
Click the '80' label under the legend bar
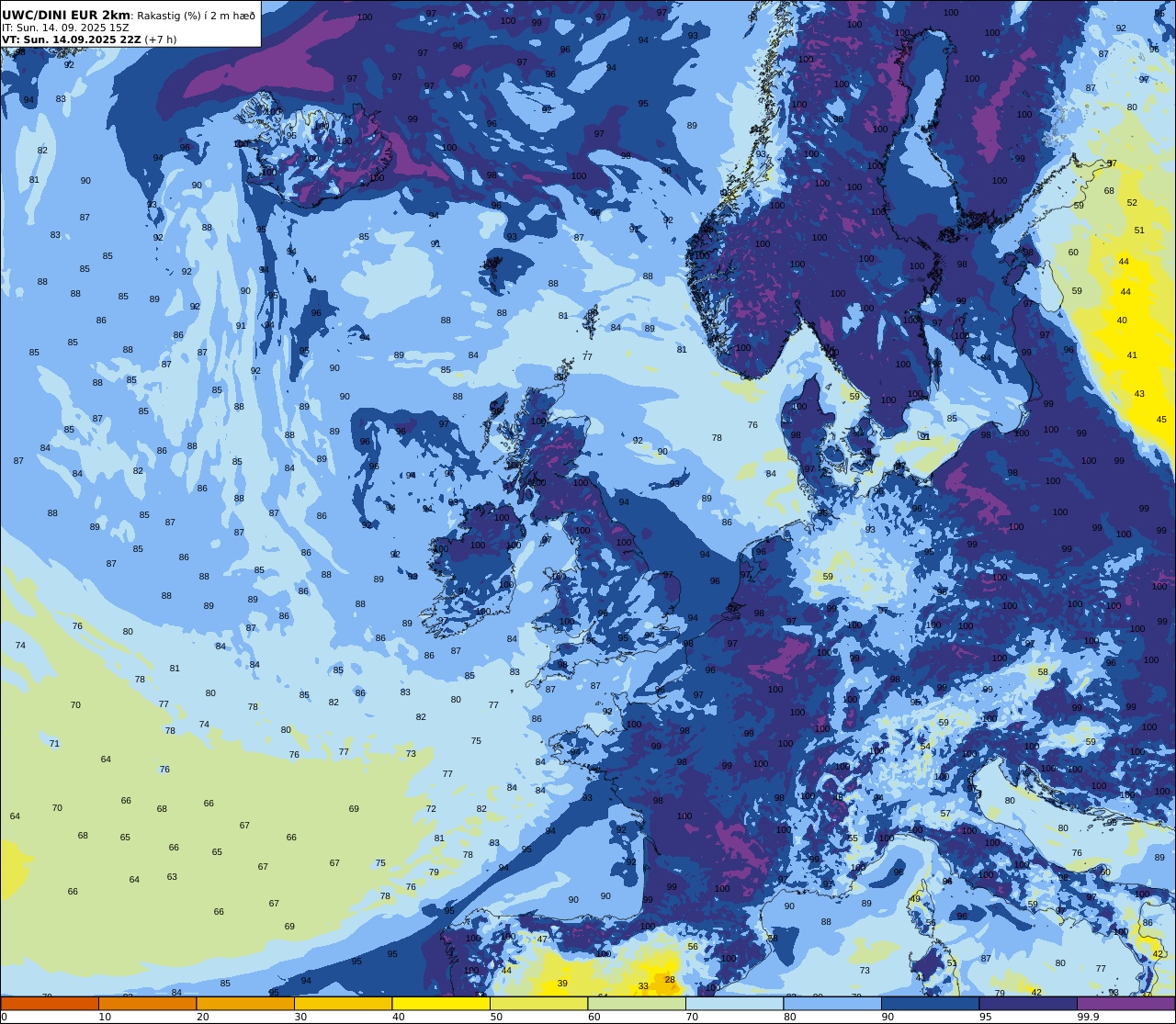(x=790, y=1017)
